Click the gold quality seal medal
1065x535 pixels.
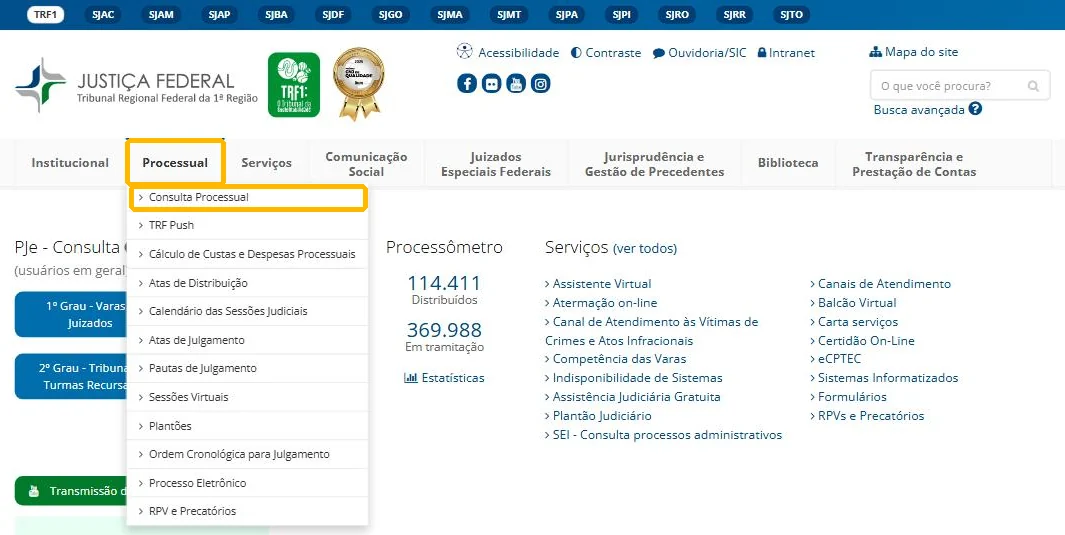pos(359,84)
